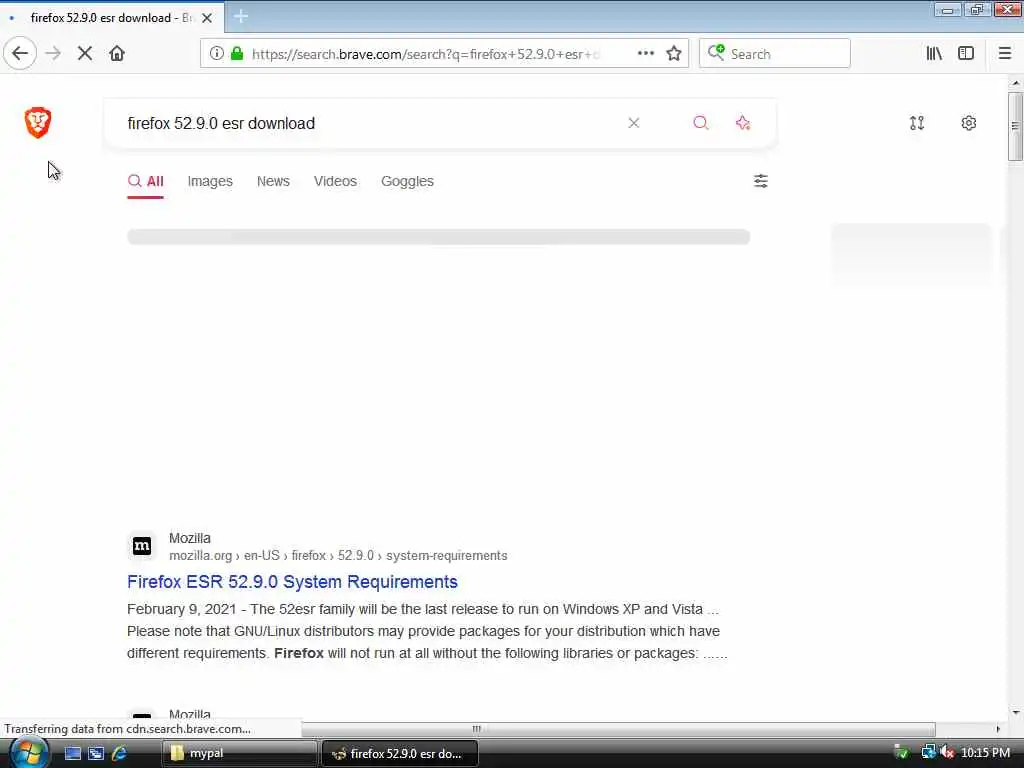
Task: Switch to the Goggles tab
Action: click(407, 181)
